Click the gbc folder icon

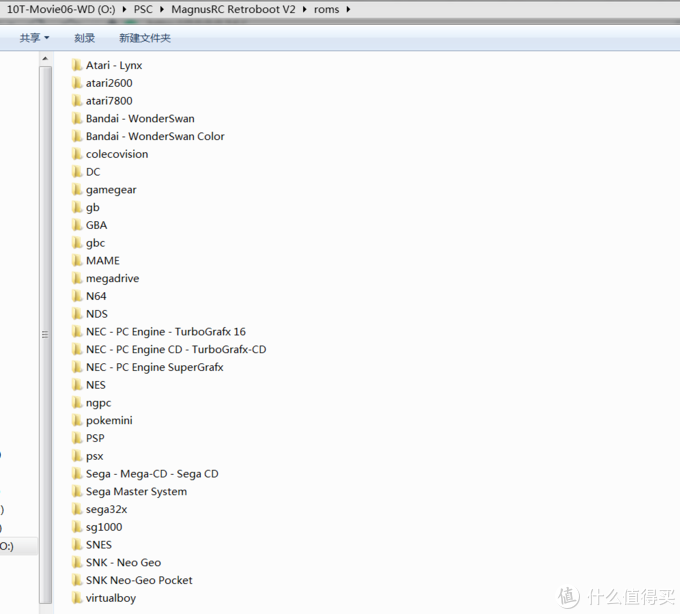coord(77,243)
